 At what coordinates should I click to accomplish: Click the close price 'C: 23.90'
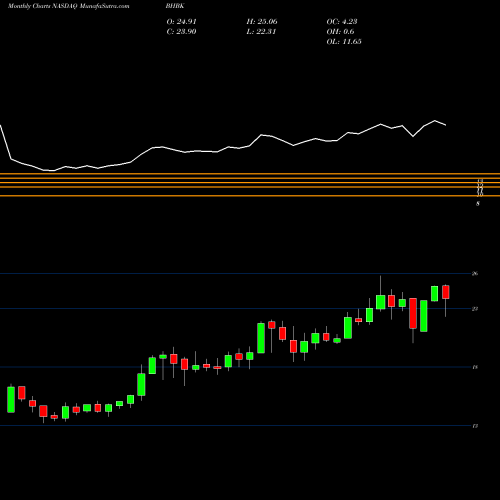(x=181, y=32)
